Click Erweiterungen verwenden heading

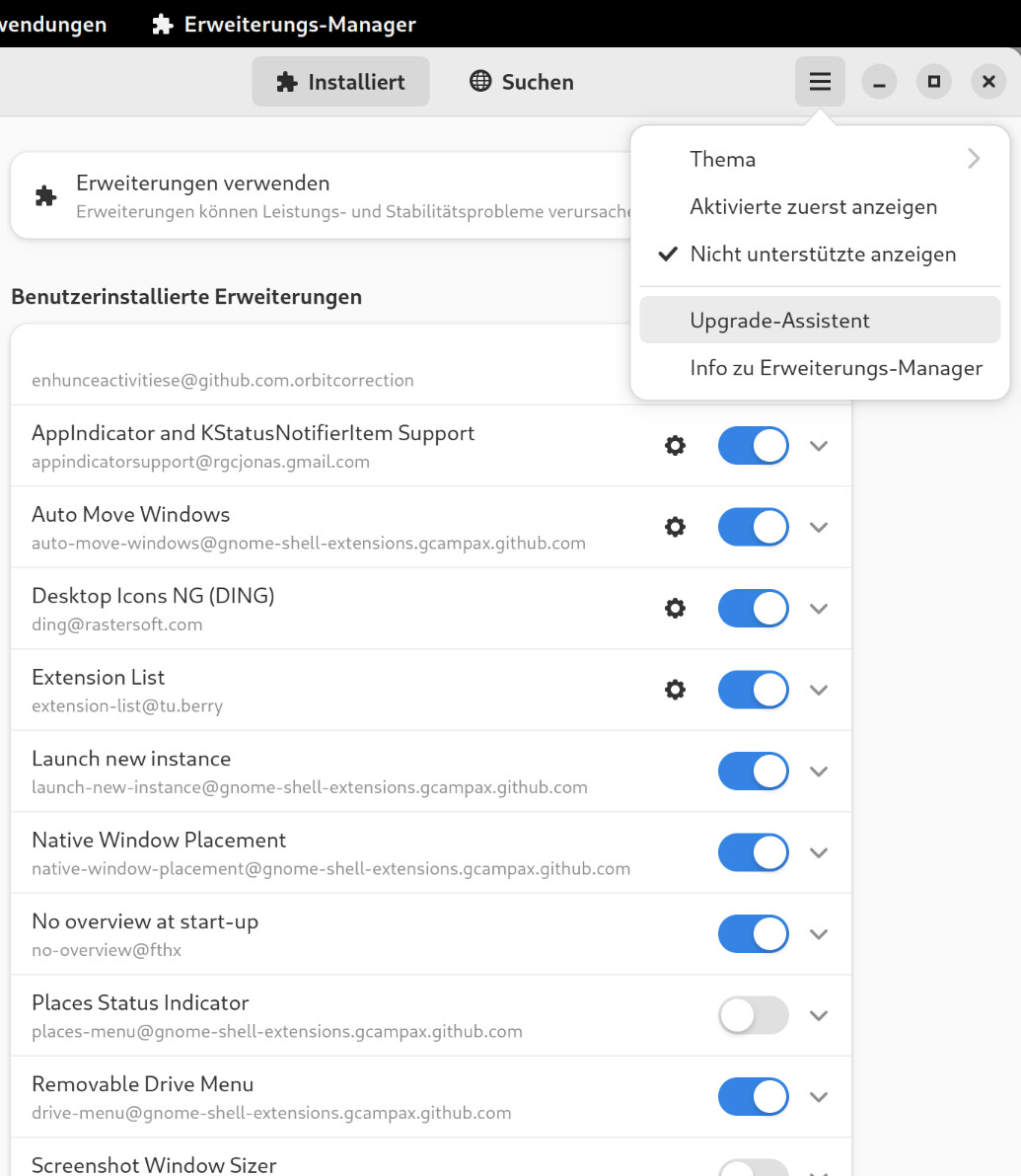[x=202, y=183]
